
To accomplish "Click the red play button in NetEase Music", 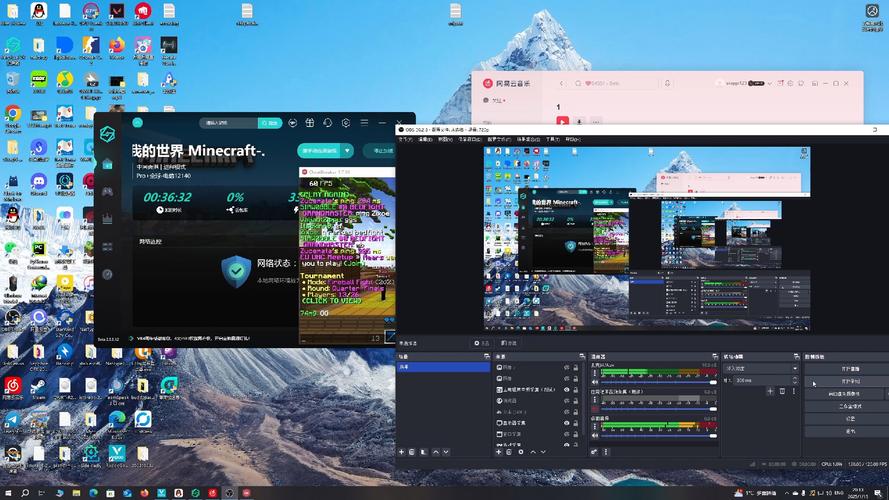I will (x=562, y=121).
